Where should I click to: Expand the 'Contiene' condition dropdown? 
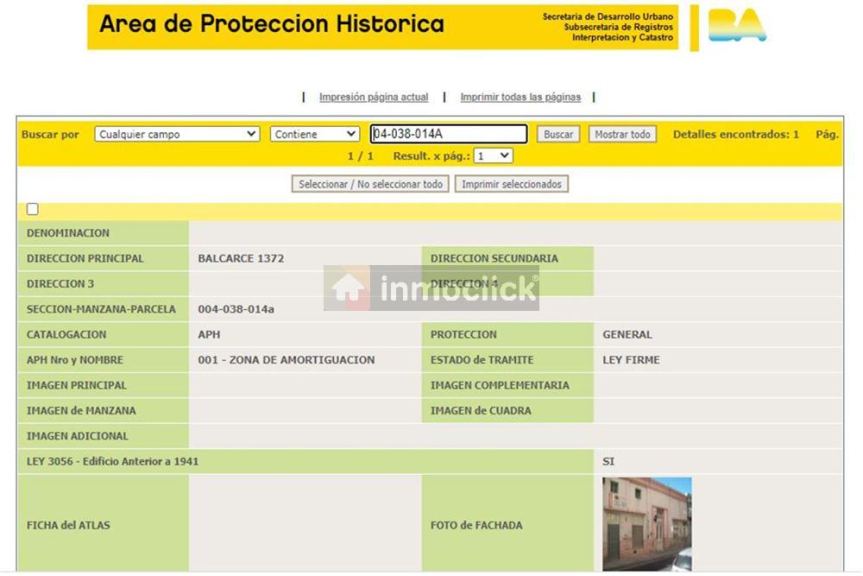pyautogui.click(x=314, y=134)
